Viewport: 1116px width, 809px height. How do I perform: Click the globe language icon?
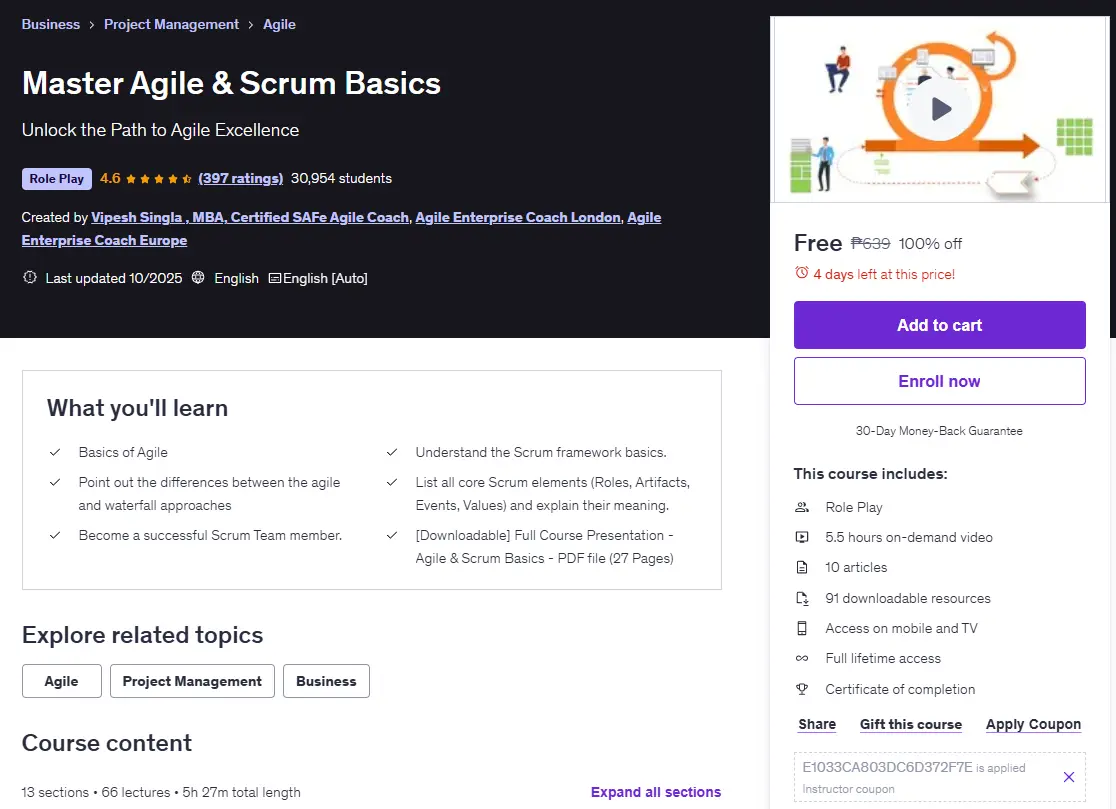(198, 277)
